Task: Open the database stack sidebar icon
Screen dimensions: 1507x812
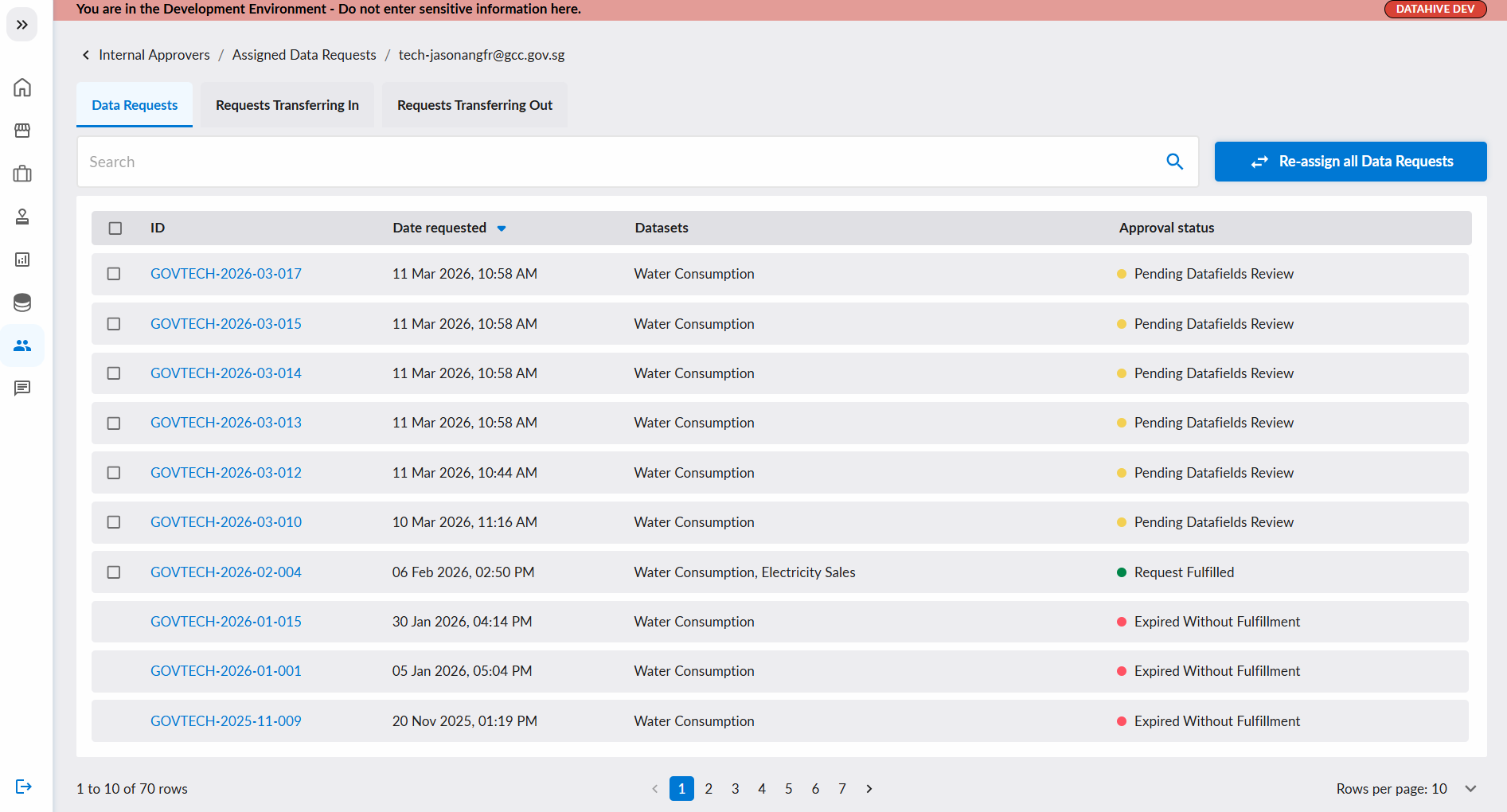Action: 22,303
